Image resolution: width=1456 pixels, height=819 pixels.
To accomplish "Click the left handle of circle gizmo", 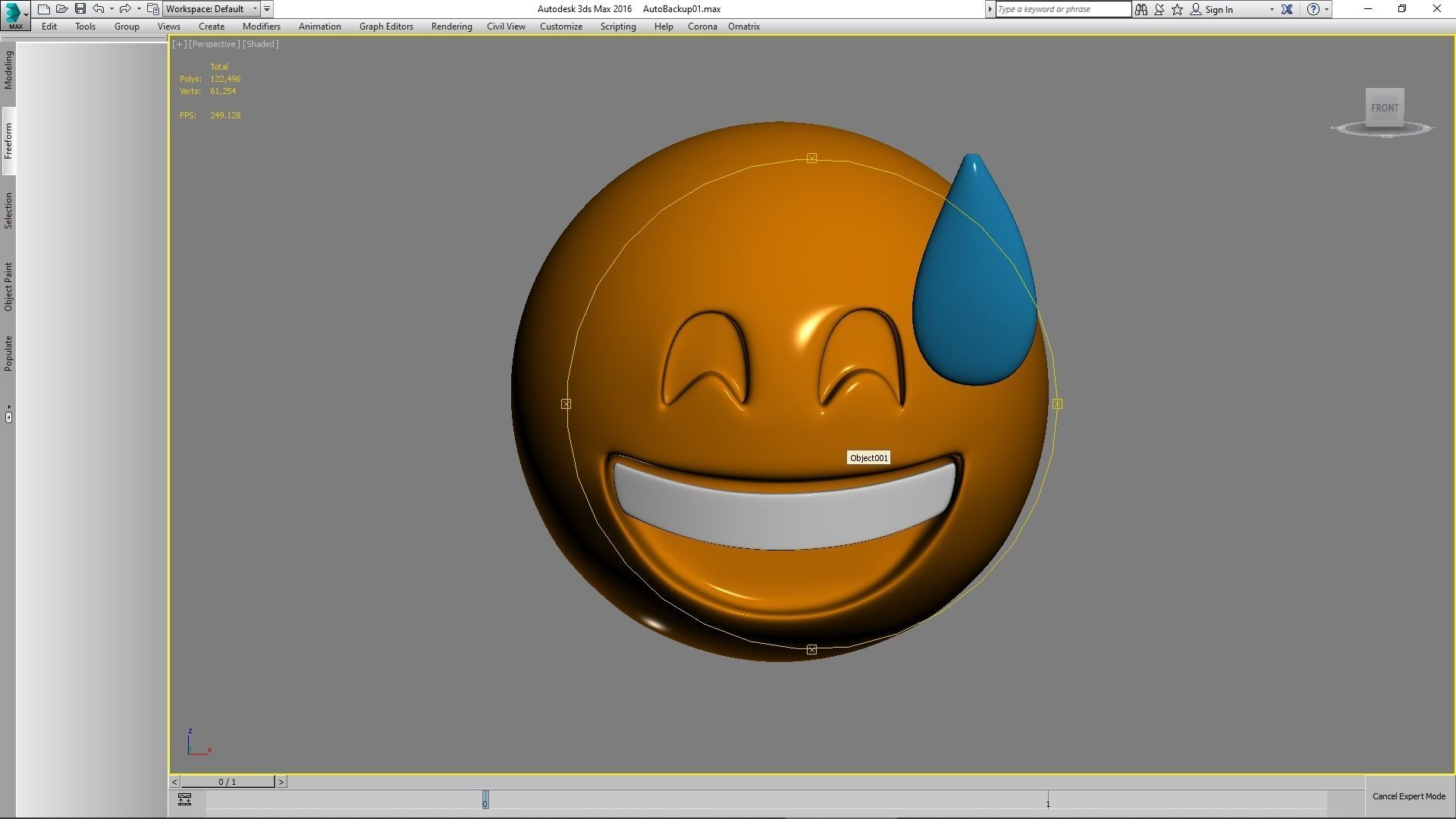I will point(566,403).
